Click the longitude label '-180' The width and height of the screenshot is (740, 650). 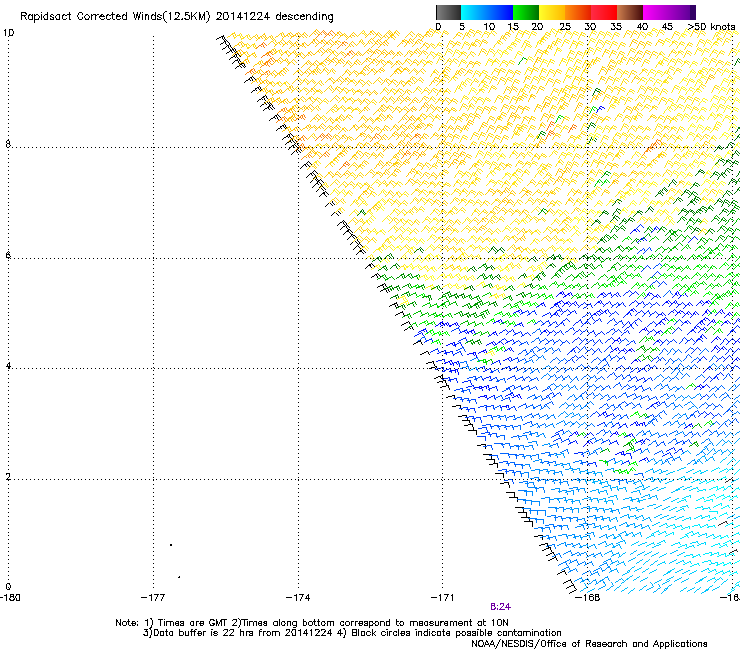coord(10,598)
